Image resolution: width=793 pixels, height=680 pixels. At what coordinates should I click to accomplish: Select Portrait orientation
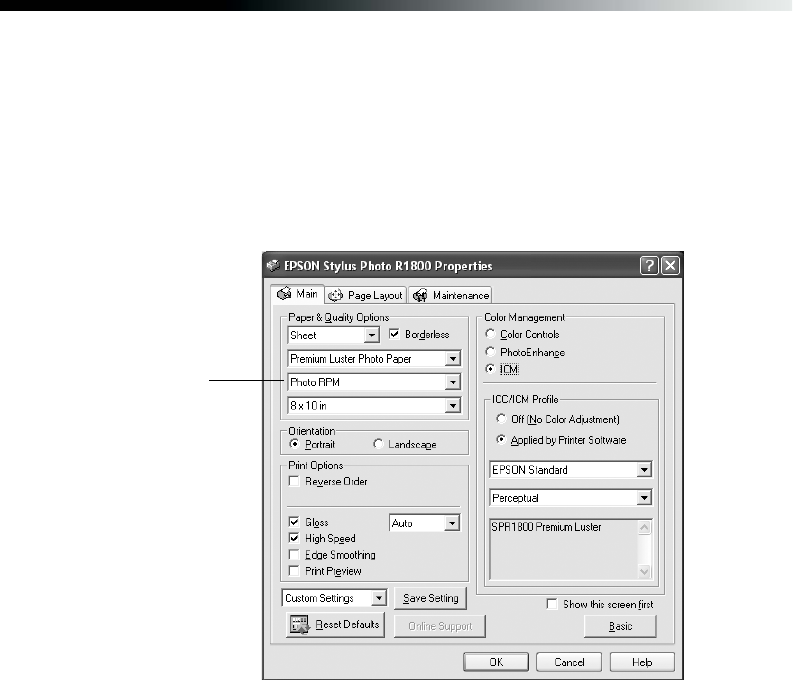click(294, 444)
